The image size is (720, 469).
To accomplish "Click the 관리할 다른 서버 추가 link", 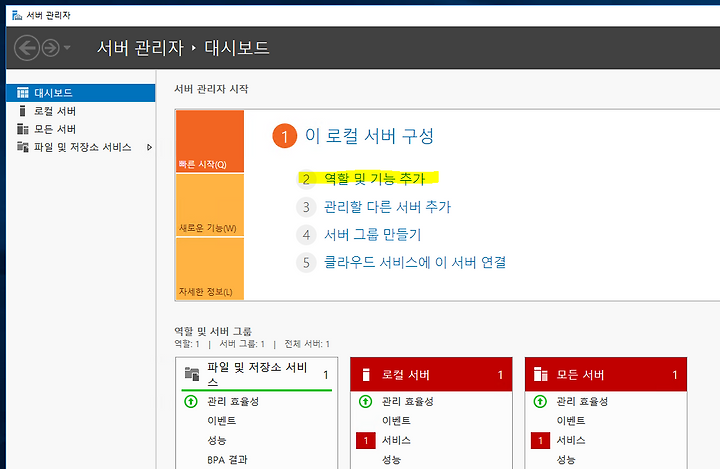I will 388,207.
